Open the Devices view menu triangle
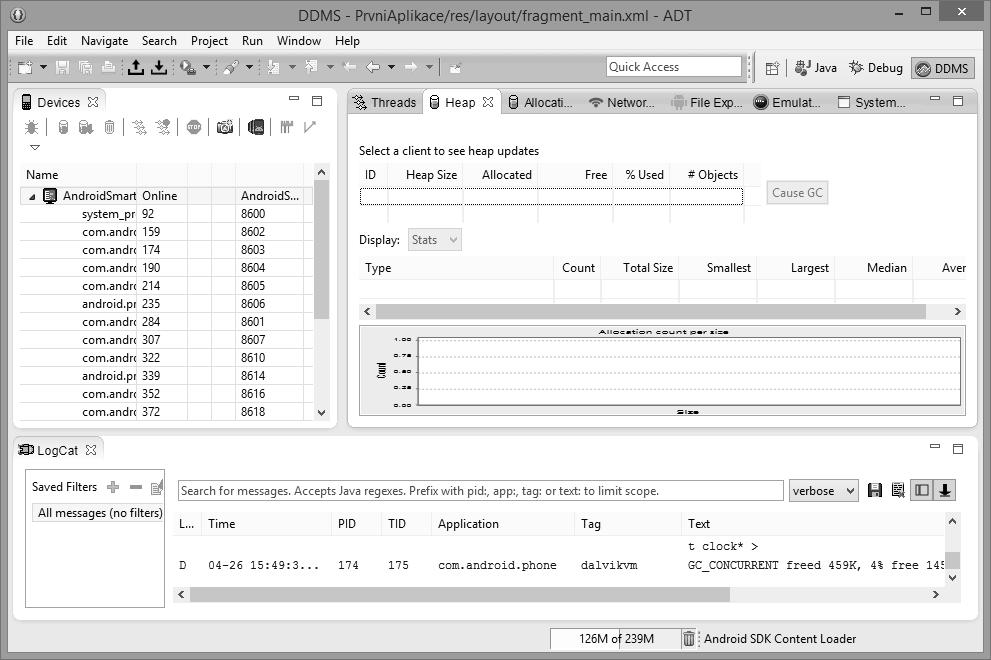991x660 pixels. 35,147
